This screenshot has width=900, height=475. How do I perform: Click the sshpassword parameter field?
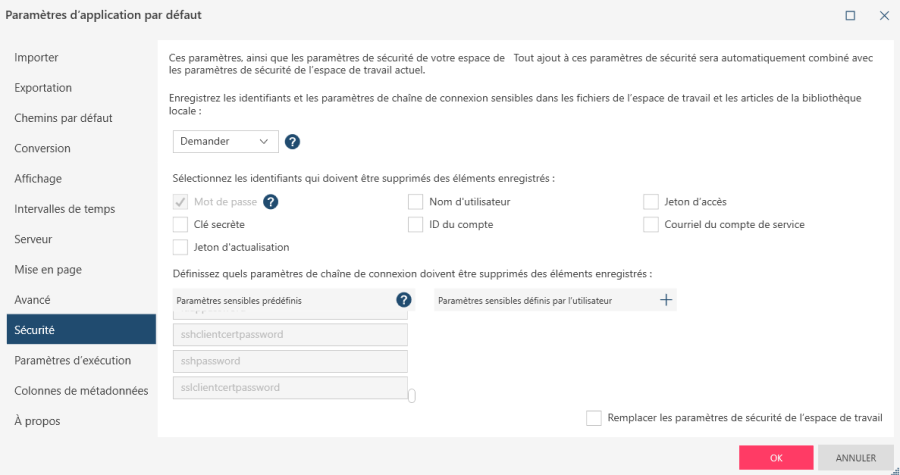290,360
